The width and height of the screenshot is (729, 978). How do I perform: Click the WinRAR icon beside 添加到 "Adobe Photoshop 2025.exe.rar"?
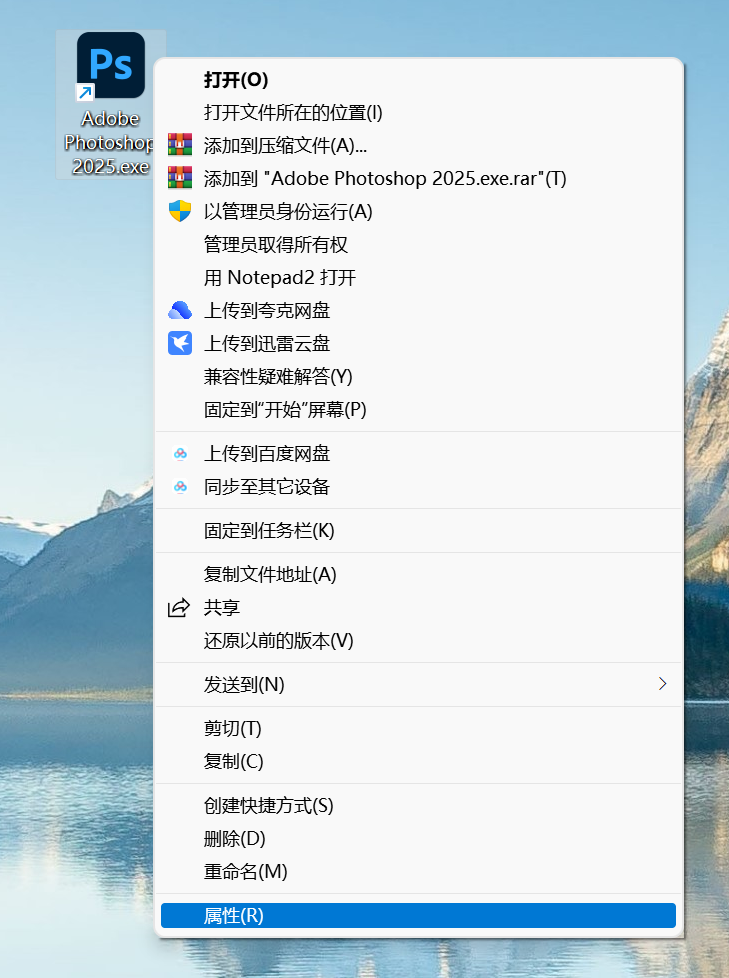point(180,178)
